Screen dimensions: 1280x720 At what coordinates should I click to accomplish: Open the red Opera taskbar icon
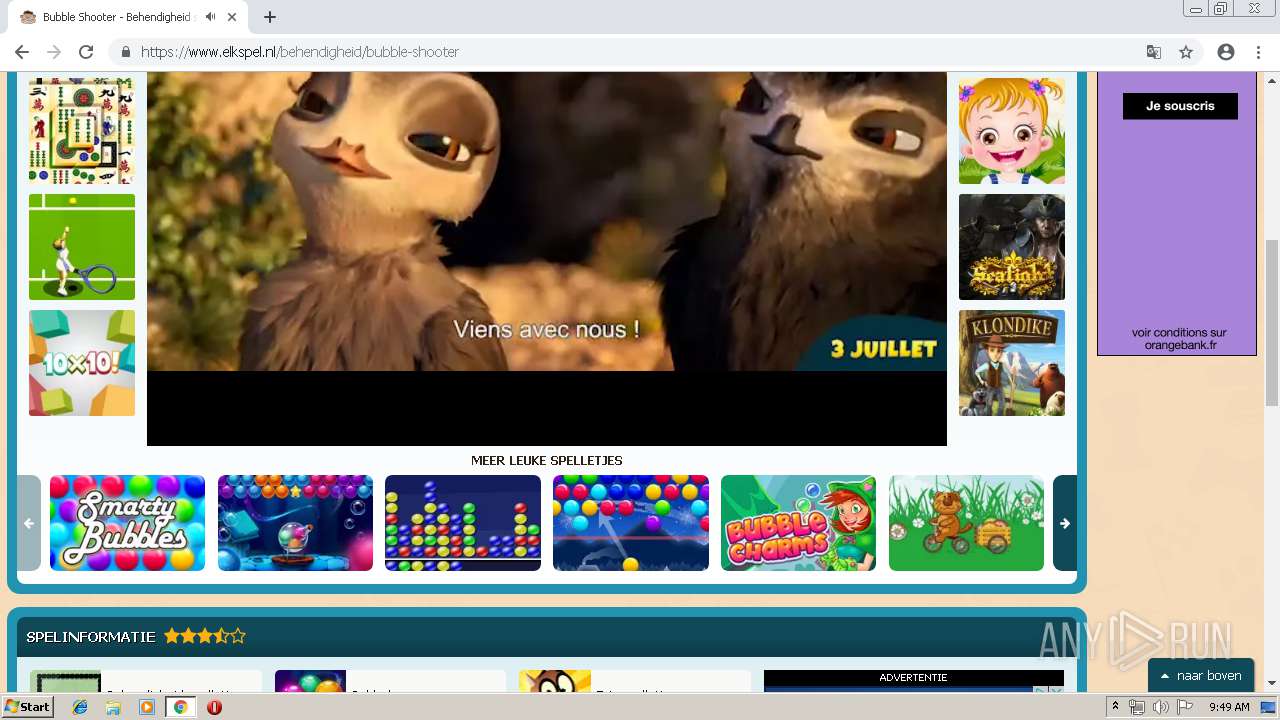coord(214,707)
